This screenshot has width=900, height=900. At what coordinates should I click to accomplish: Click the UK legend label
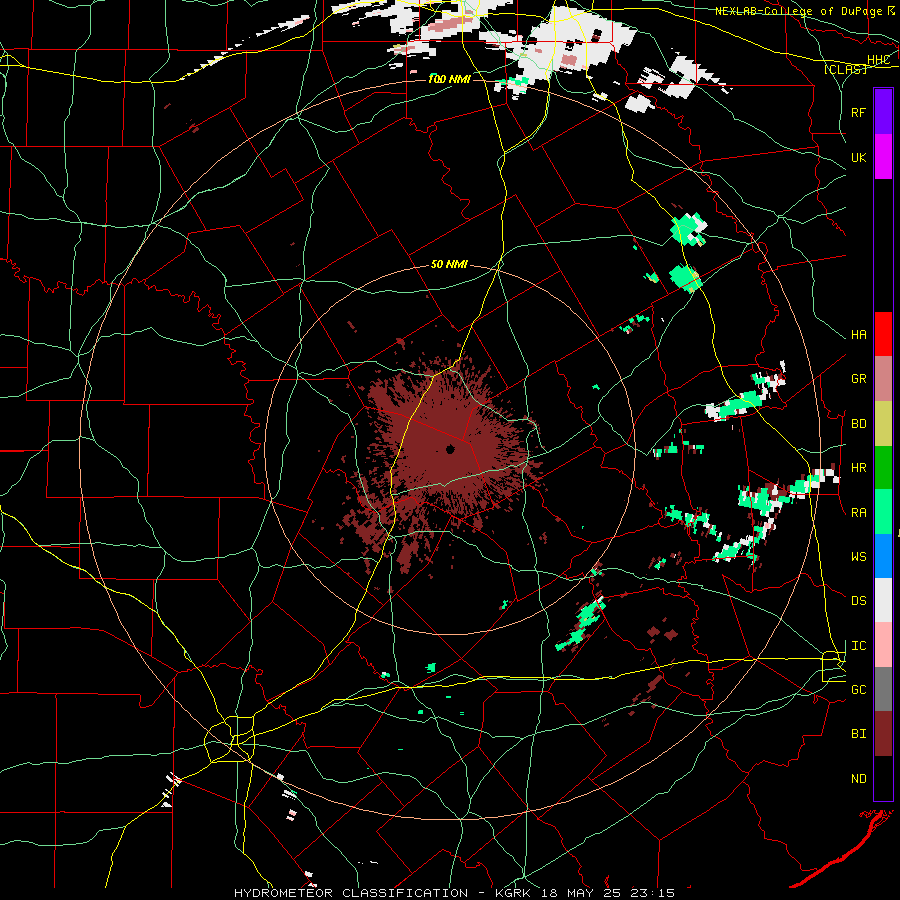tap(859, 157)
